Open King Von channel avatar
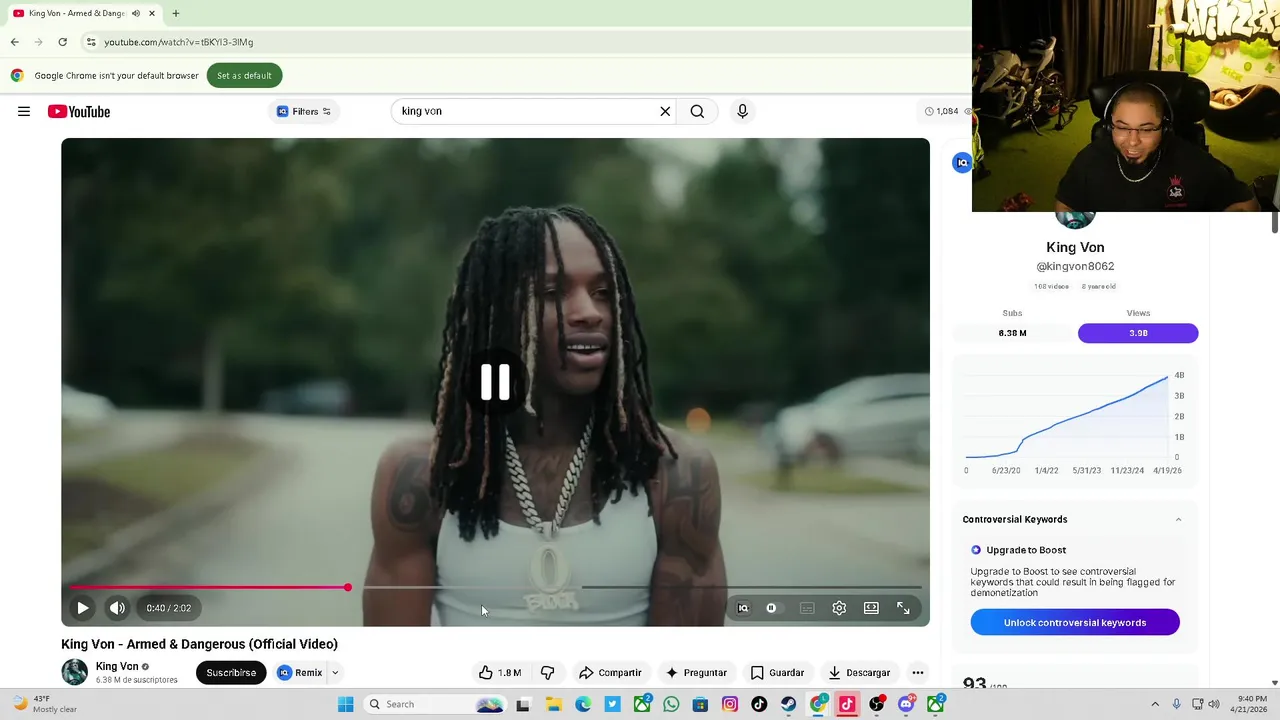The width and height of the screenshot is (1280, 720). tap(75, 672)
